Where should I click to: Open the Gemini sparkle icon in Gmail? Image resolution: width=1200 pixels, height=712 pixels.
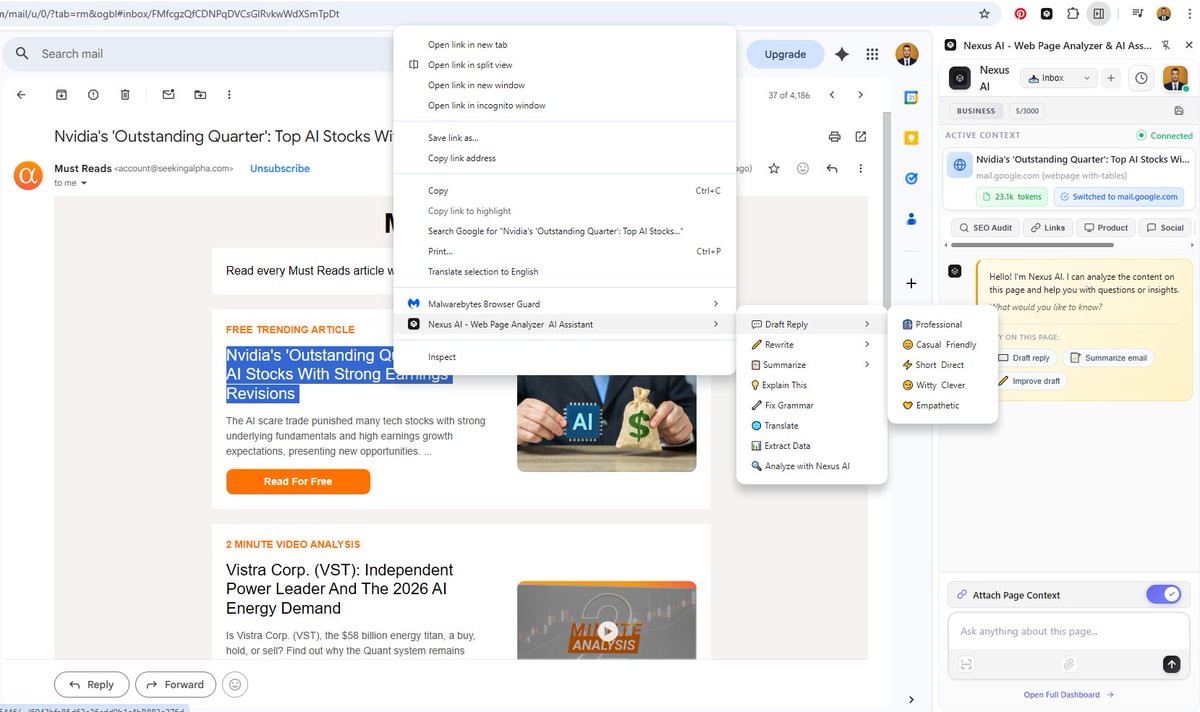(842, 54)
